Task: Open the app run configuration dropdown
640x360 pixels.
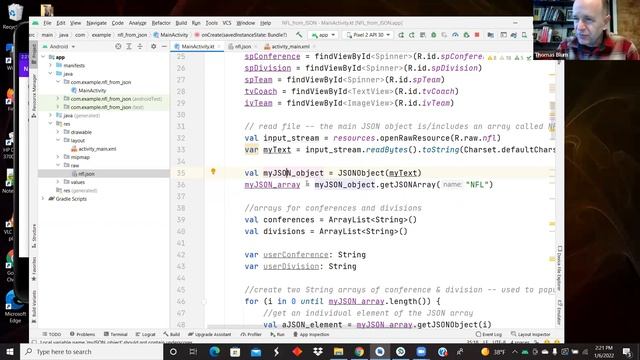Action: coord(323,35)
